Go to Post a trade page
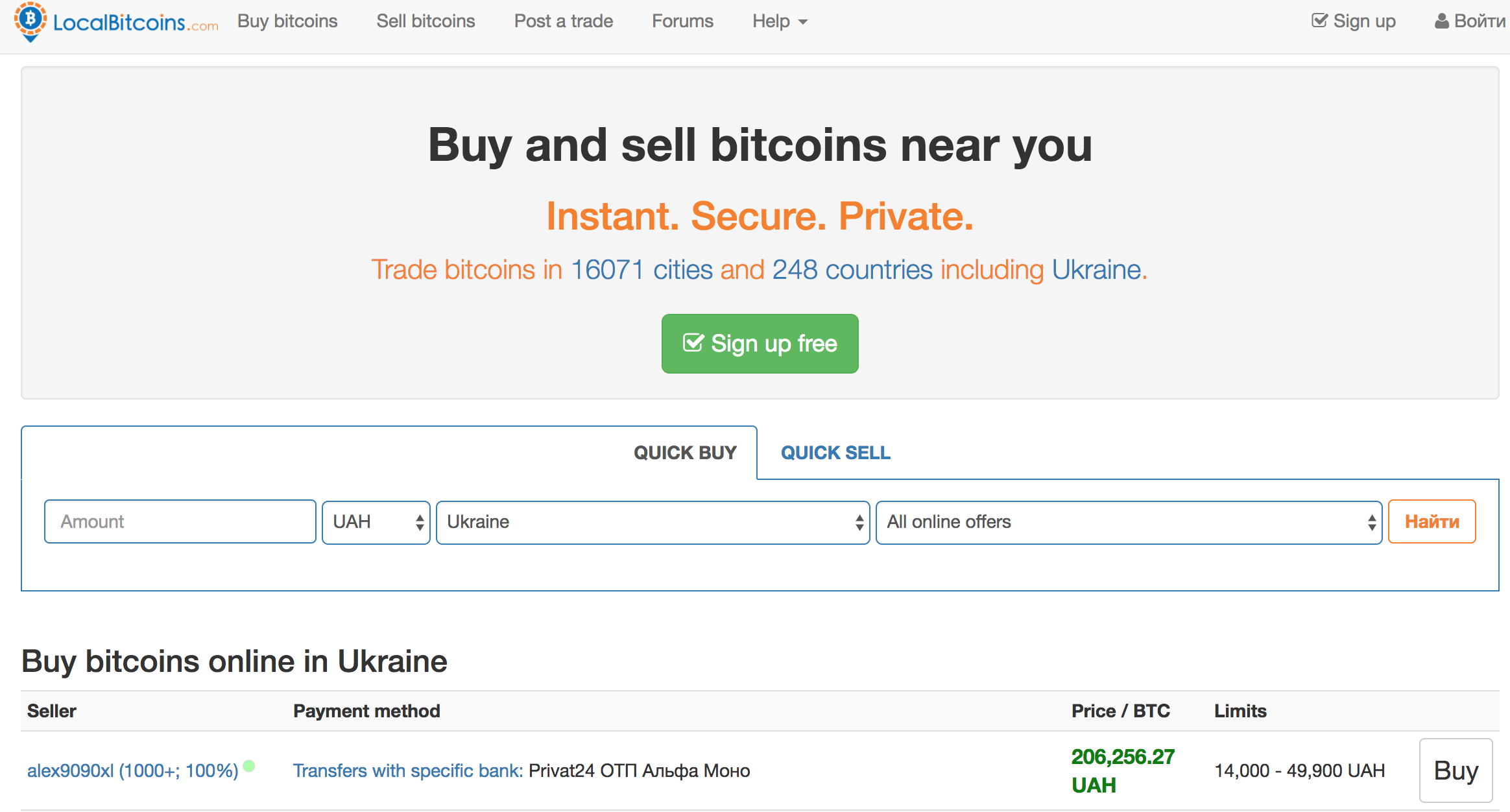 (x=563, y=21)
